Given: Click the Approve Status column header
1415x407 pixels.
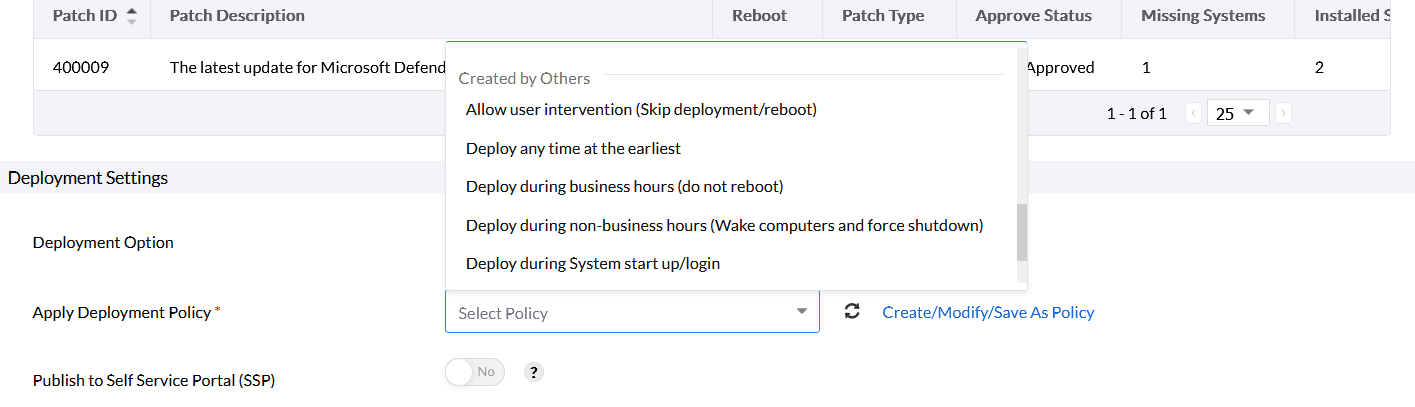Looking at the screenshot, I should point(1033,16).
